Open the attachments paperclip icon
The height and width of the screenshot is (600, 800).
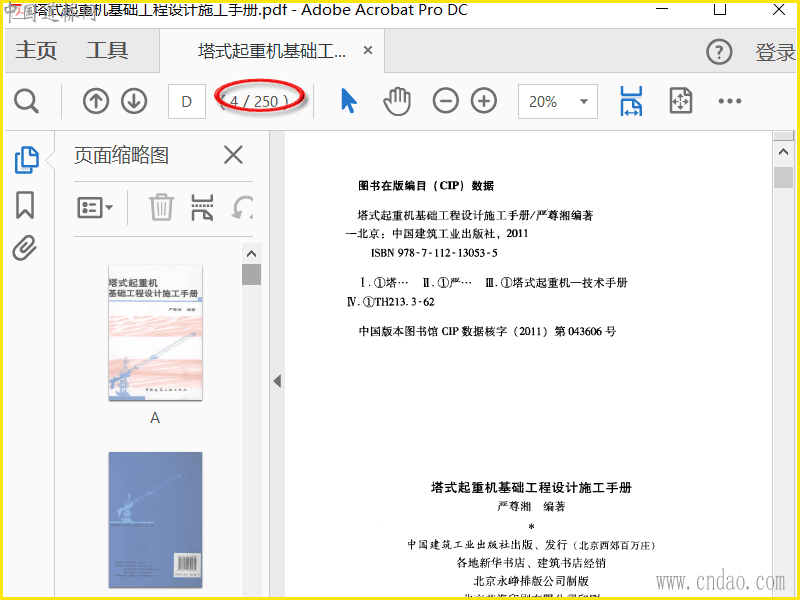(x=25, y=248)
